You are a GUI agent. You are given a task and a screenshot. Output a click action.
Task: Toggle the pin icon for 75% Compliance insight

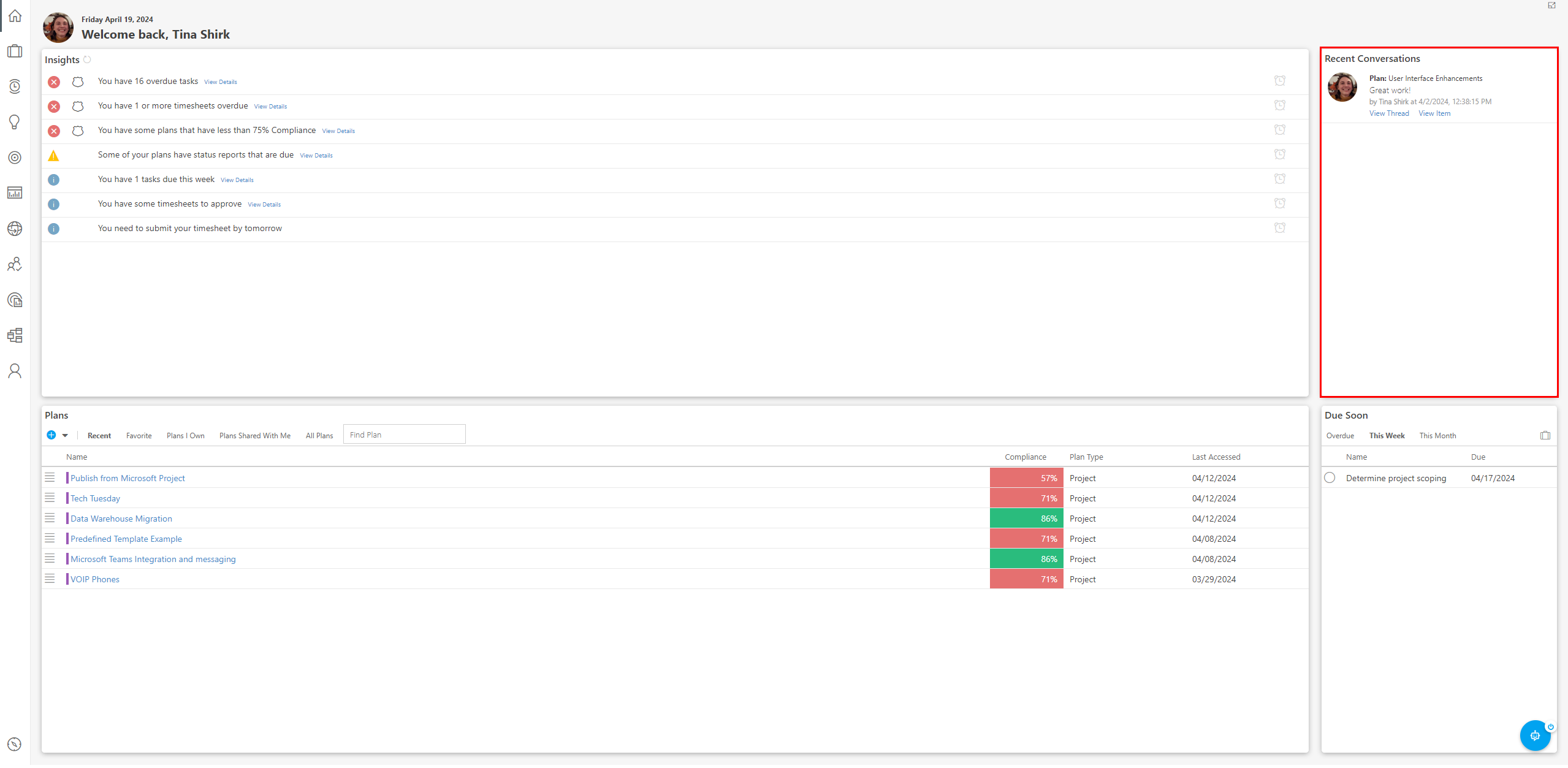pyautogui.click(x=78, y=131)
